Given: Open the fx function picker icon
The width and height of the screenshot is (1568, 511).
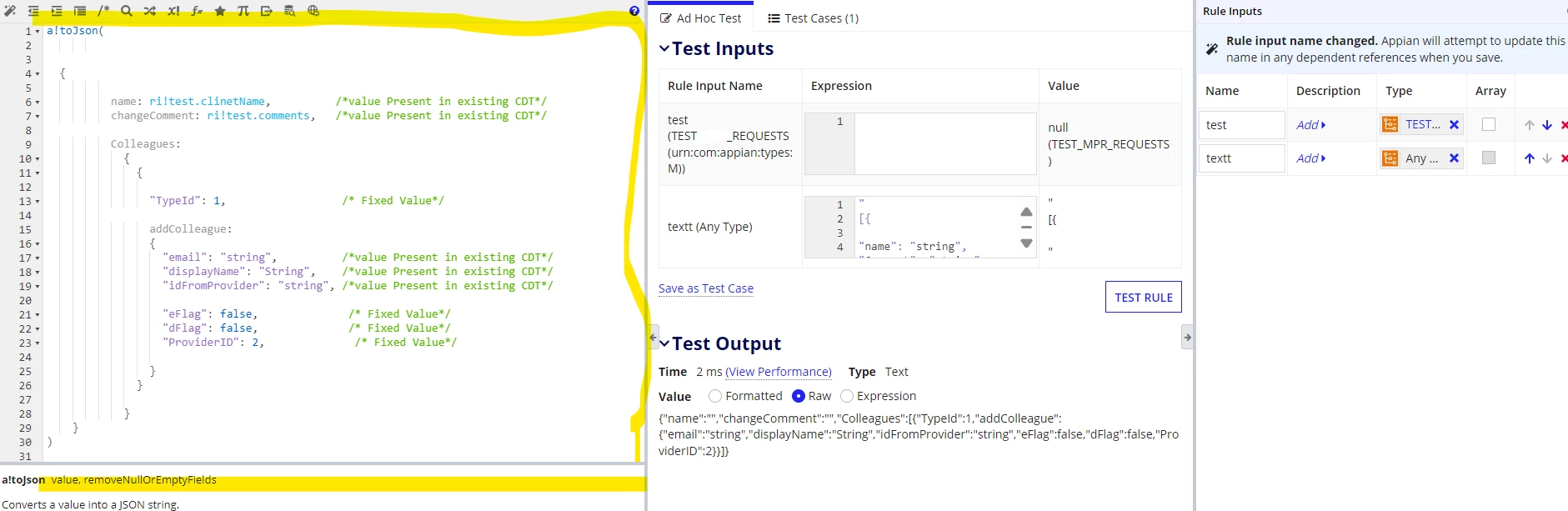Looking at the screenshot, I should (197, 11).
